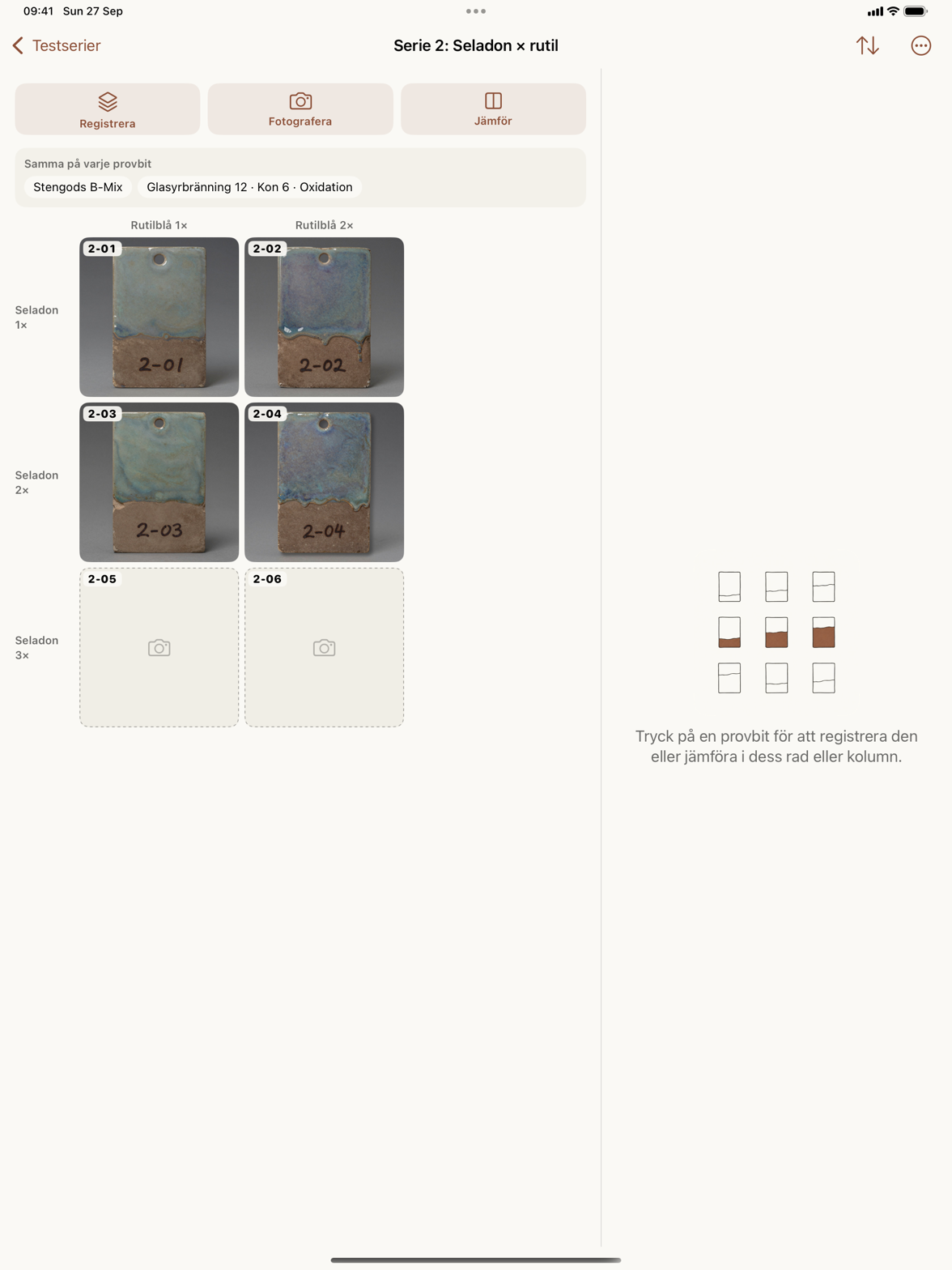Open the more options ellipsis menu

tap(920, 45)
